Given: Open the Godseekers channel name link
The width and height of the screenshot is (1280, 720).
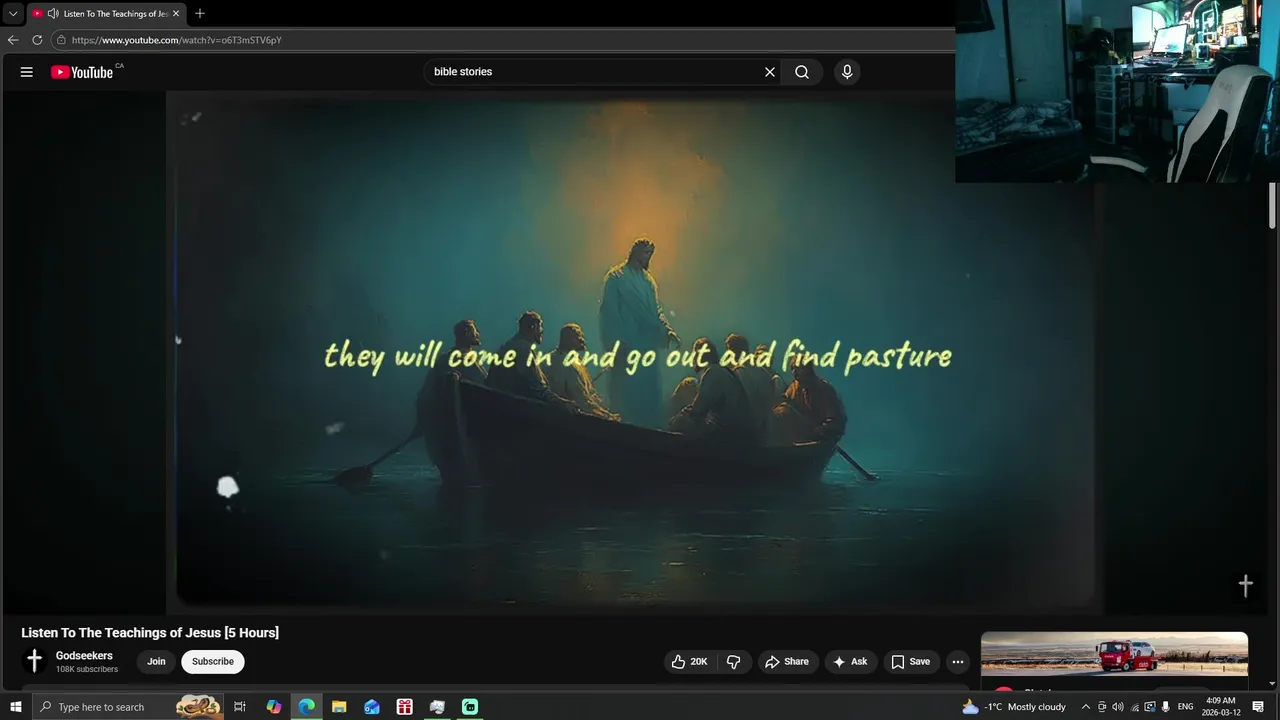Looking at the screenshot, I should (x=84, y=656).
